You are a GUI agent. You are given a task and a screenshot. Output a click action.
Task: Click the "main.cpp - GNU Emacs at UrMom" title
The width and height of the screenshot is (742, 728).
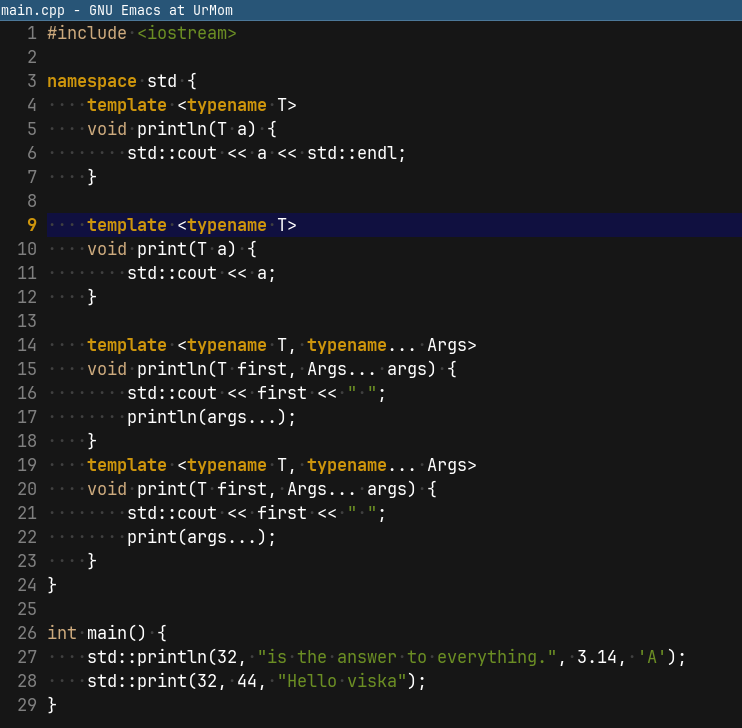pos(116,10)
